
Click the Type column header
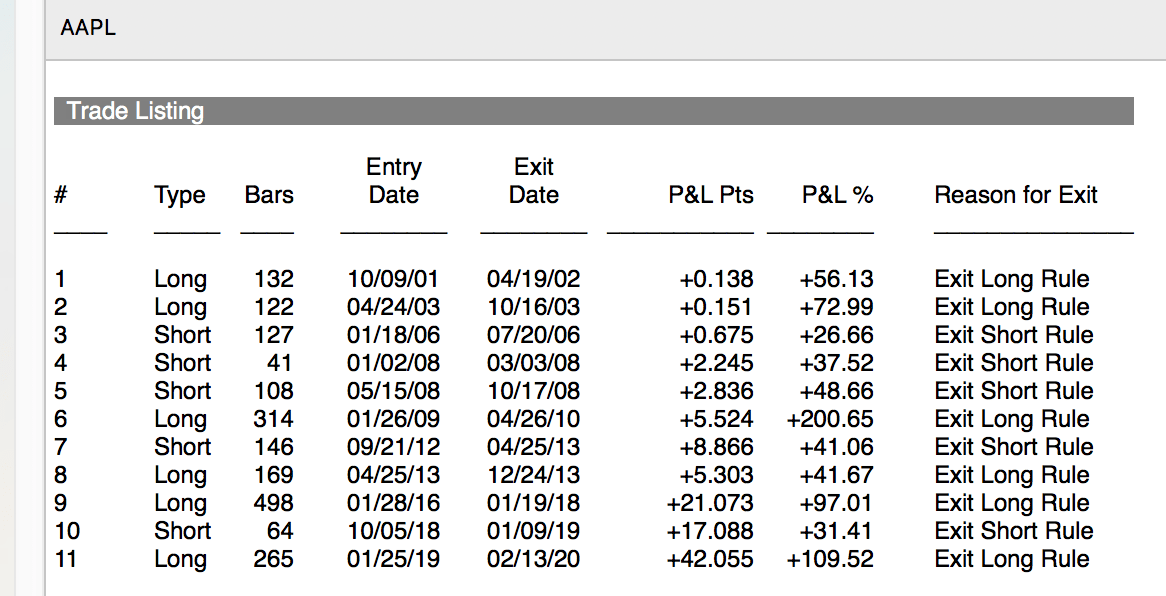[180, 195]
